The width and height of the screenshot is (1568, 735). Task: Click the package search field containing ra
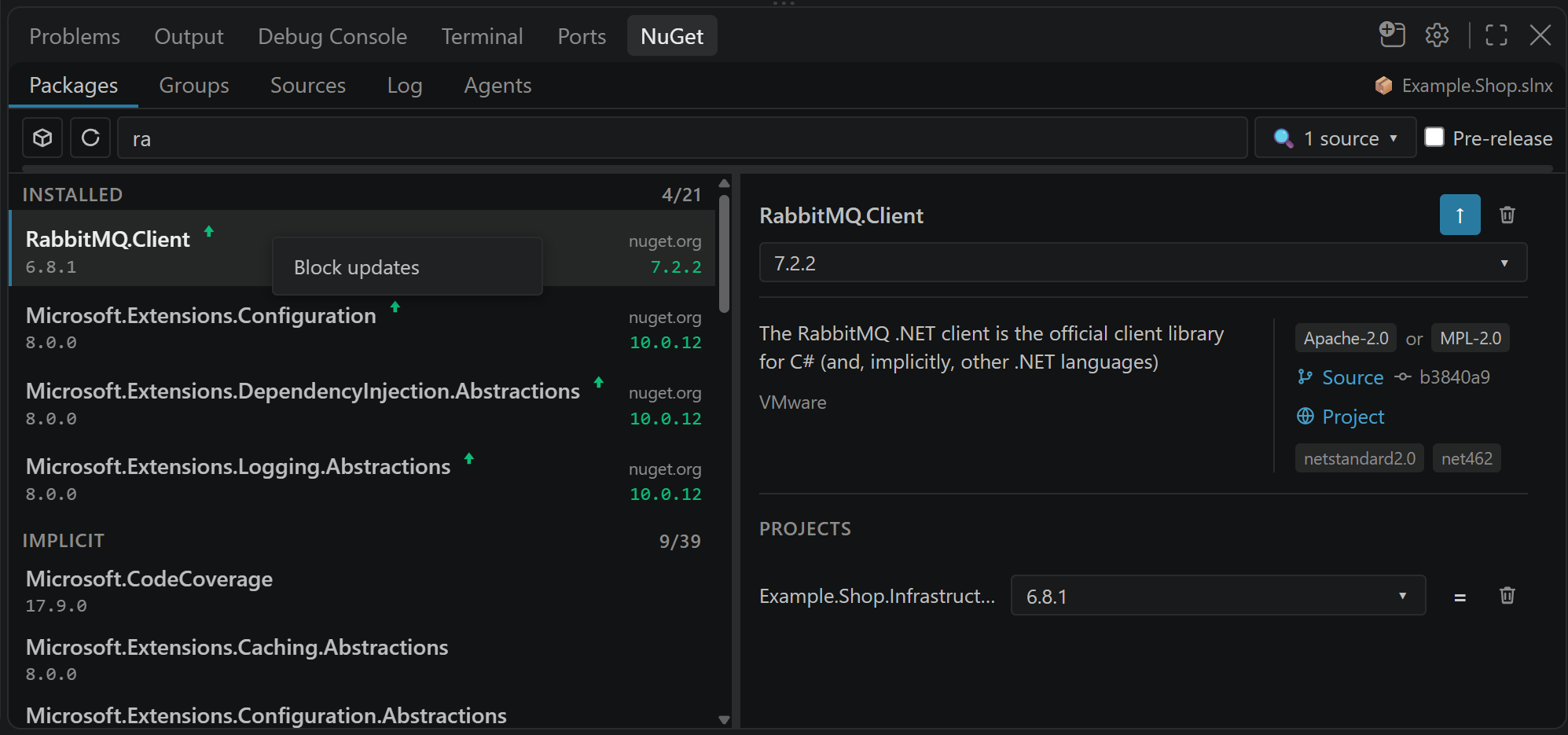point(682,138)
